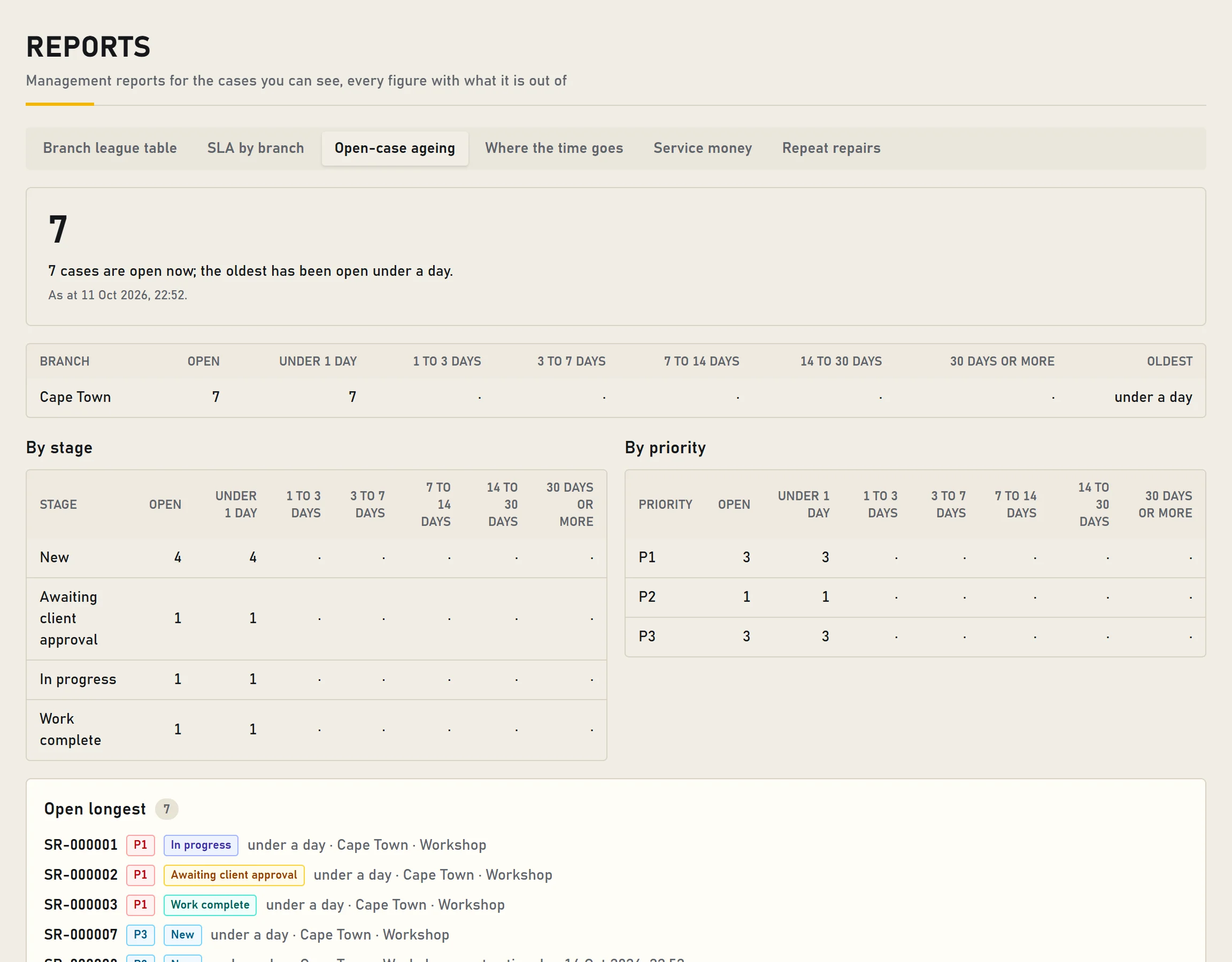Click the P3 priority row label
This screenshot has width=1232, height=962.
[647, 636]
